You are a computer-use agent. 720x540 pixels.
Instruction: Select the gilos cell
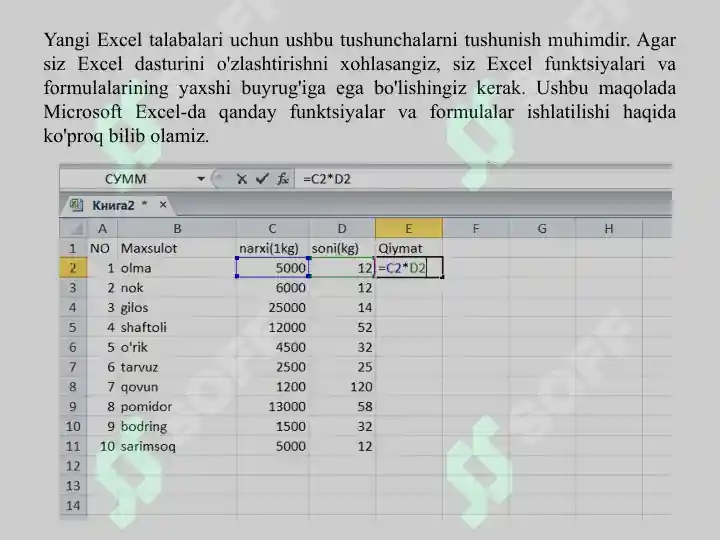177,308
